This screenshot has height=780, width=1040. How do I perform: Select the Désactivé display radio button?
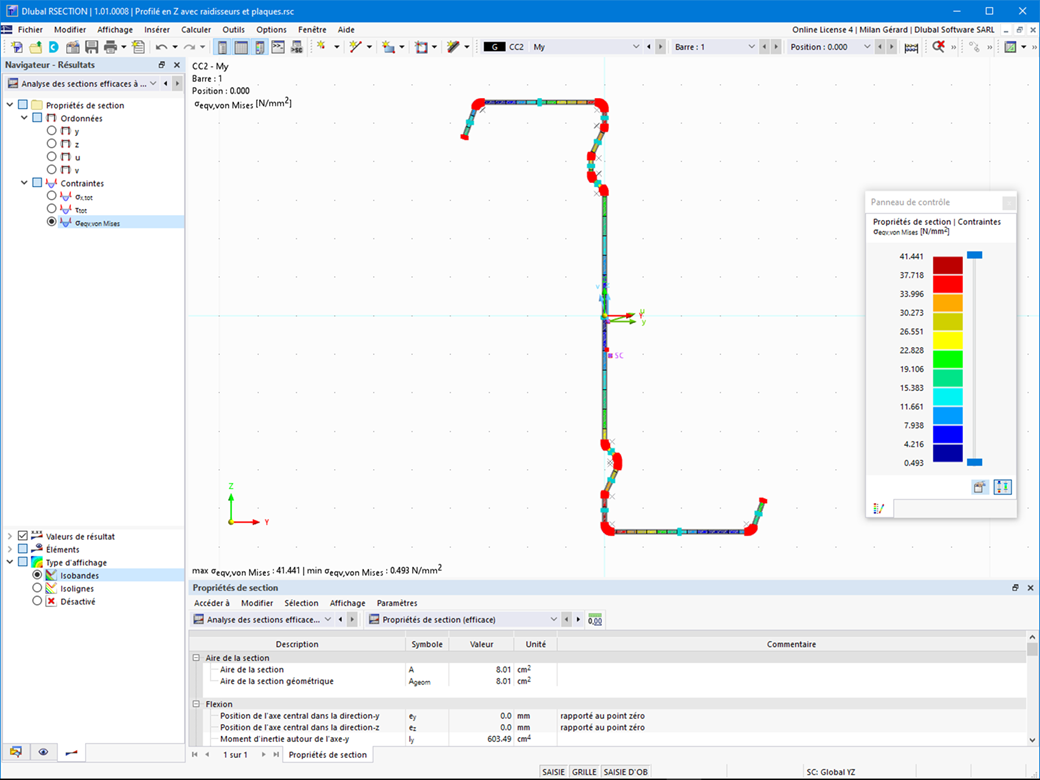[x=37, y=601]
